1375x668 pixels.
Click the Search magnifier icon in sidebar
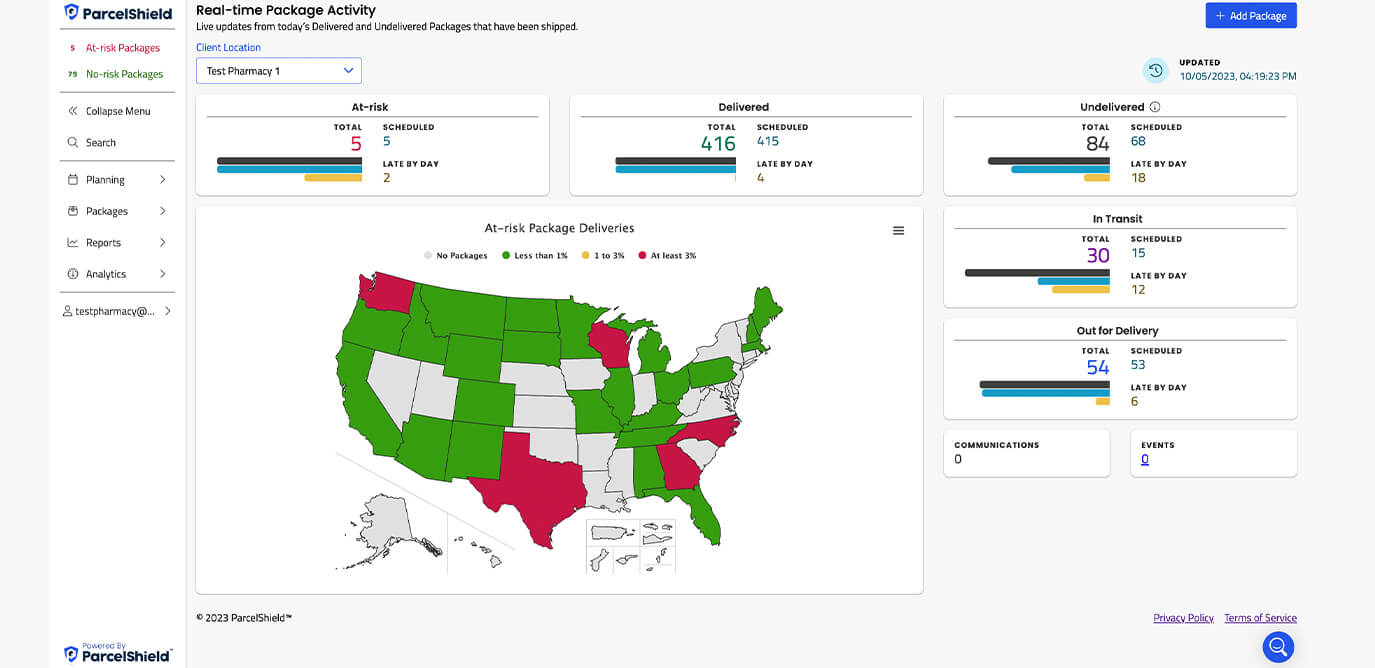point(73,143)
